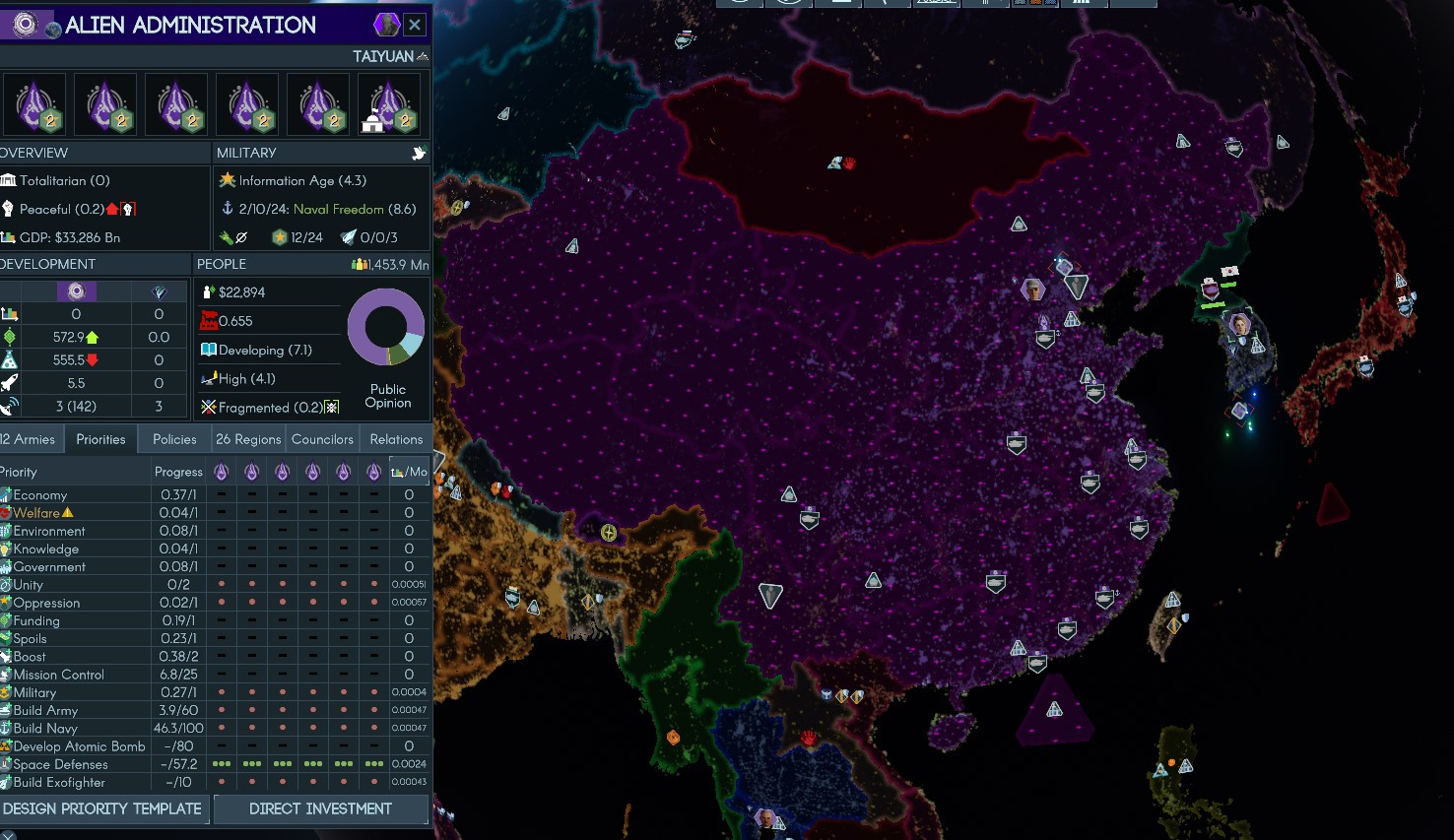1454x840 pixels.
Task: Click the red hand icon in Mongolia
Action: 849,163
